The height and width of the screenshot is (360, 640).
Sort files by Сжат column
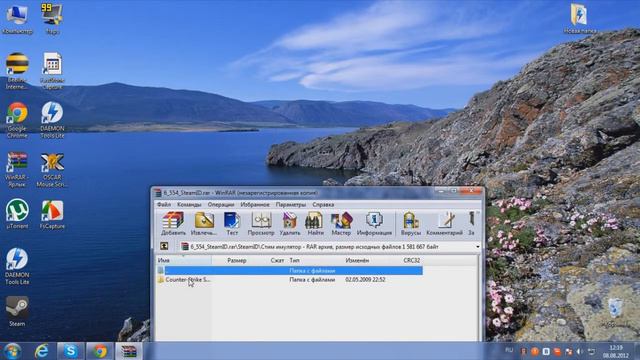[277, 260]
